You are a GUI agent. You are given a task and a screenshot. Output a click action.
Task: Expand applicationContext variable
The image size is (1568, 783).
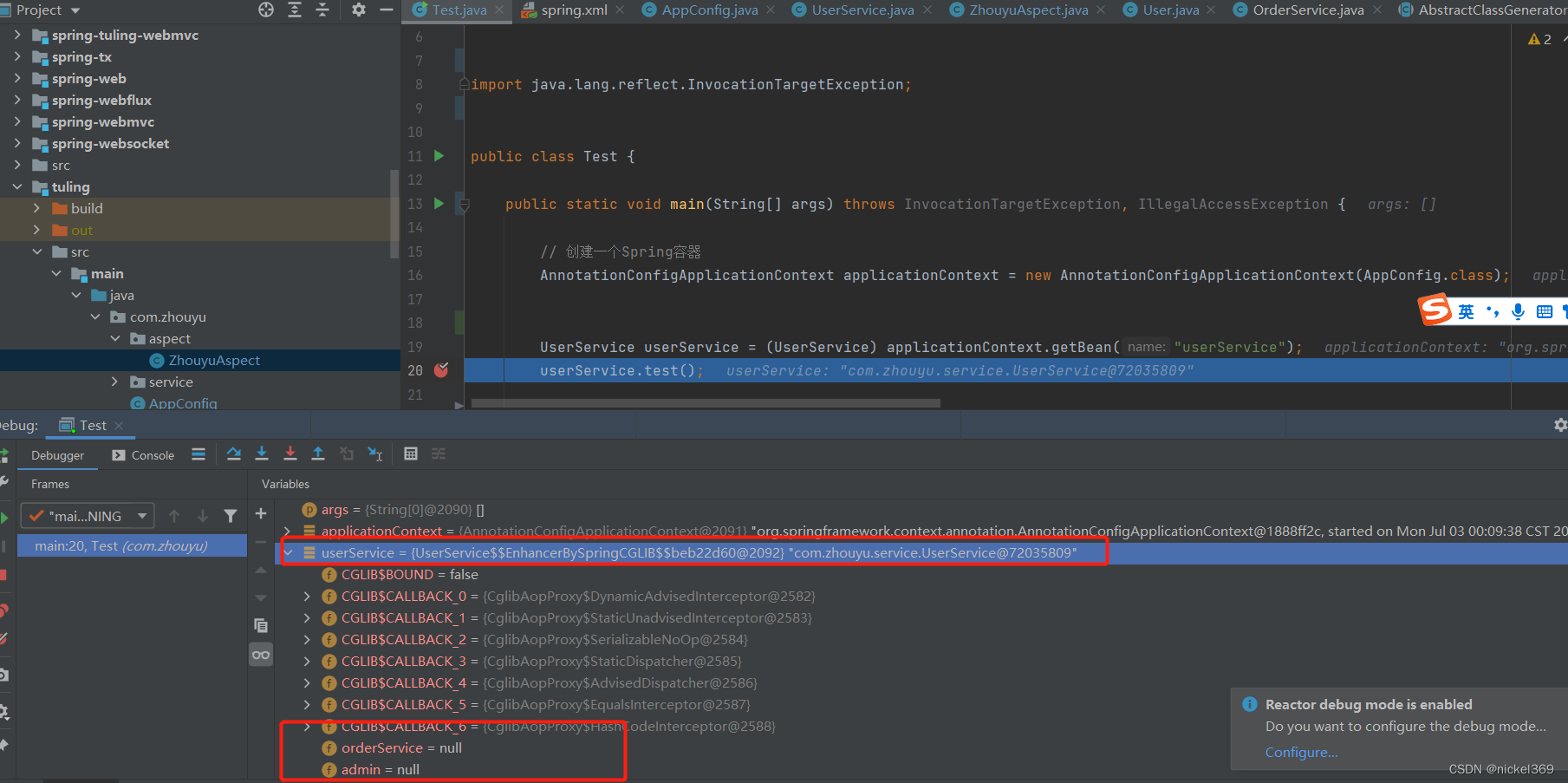(288, 531)
